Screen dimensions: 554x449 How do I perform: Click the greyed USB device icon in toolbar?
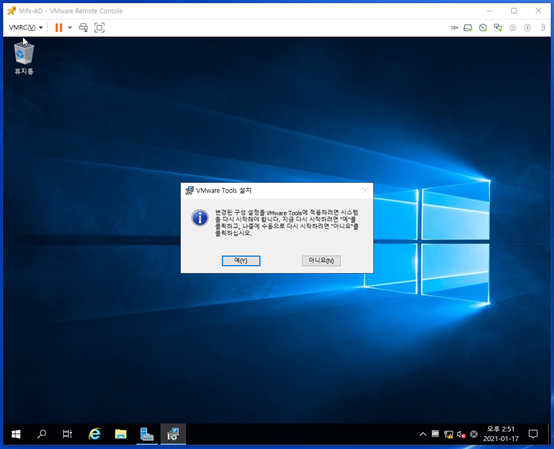pyautogui.click(x=528, y=28)
